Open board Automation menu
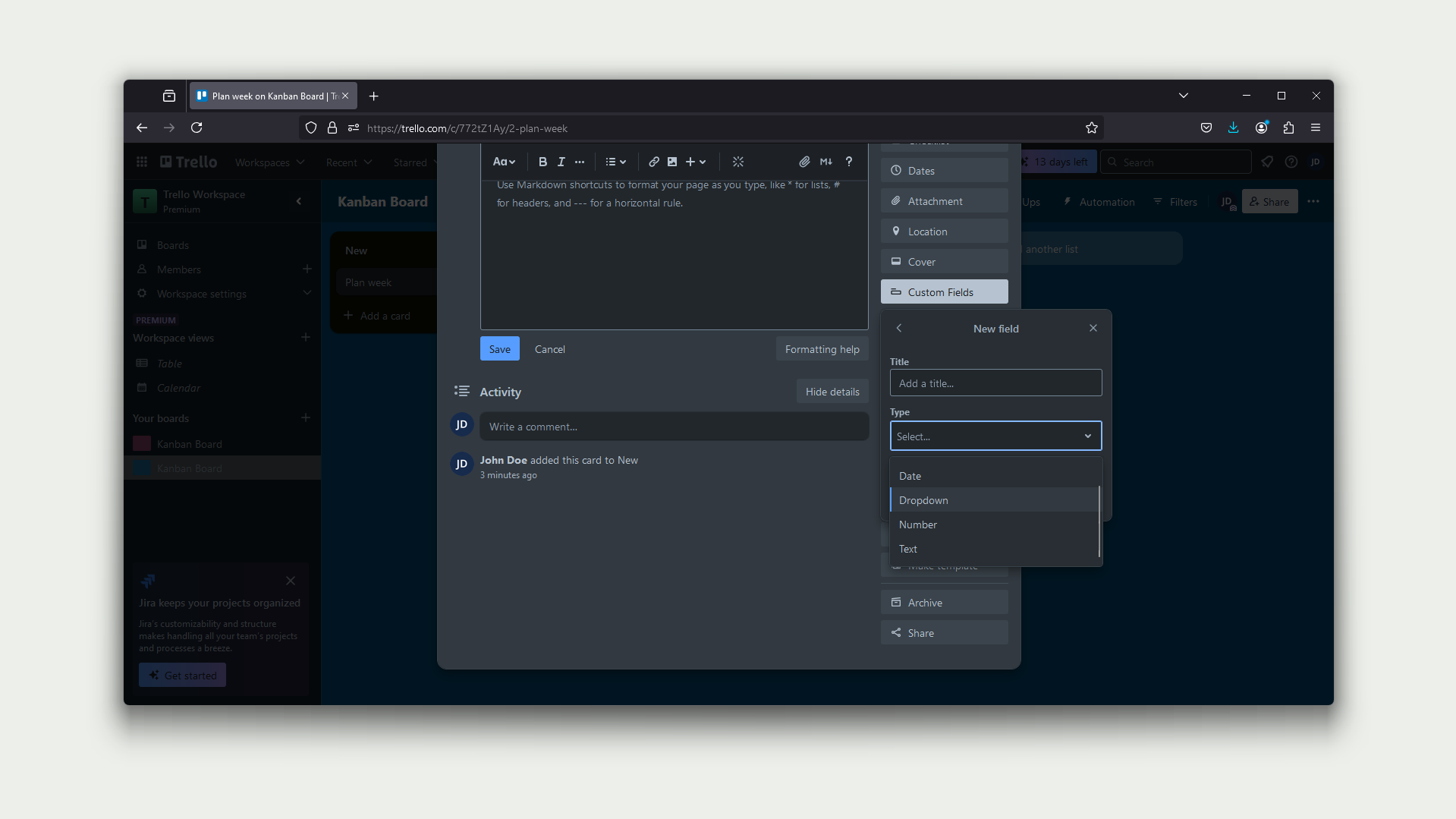Screen dimensions: 1456x819 point(1099,202)
